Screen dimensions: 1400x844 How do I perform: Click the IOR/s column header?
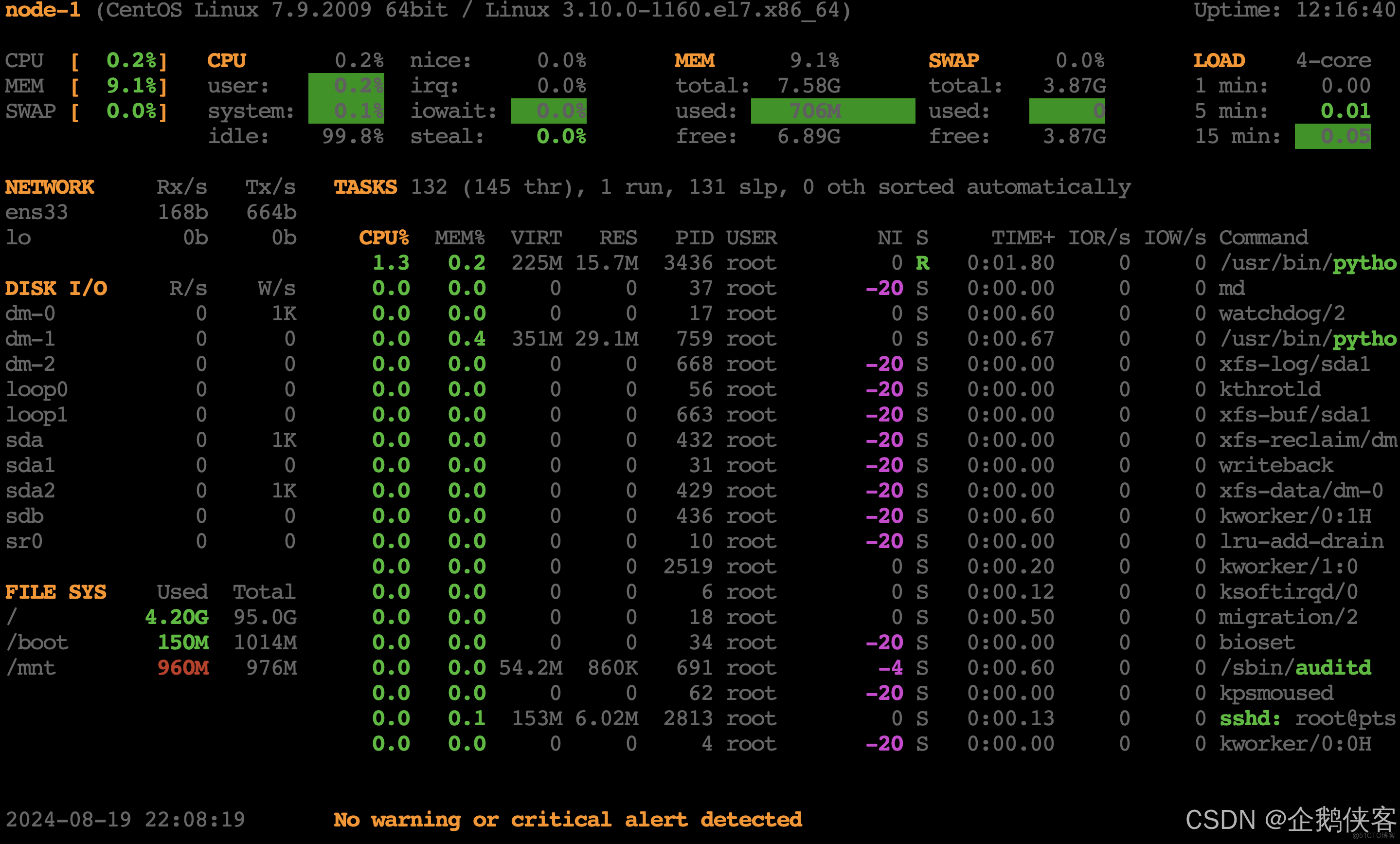[x=1099, y=238]
